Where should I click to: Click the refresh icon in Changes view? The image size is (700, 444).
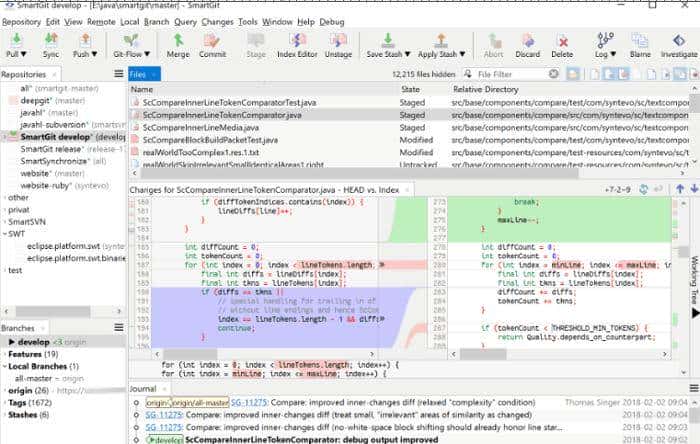643,189
